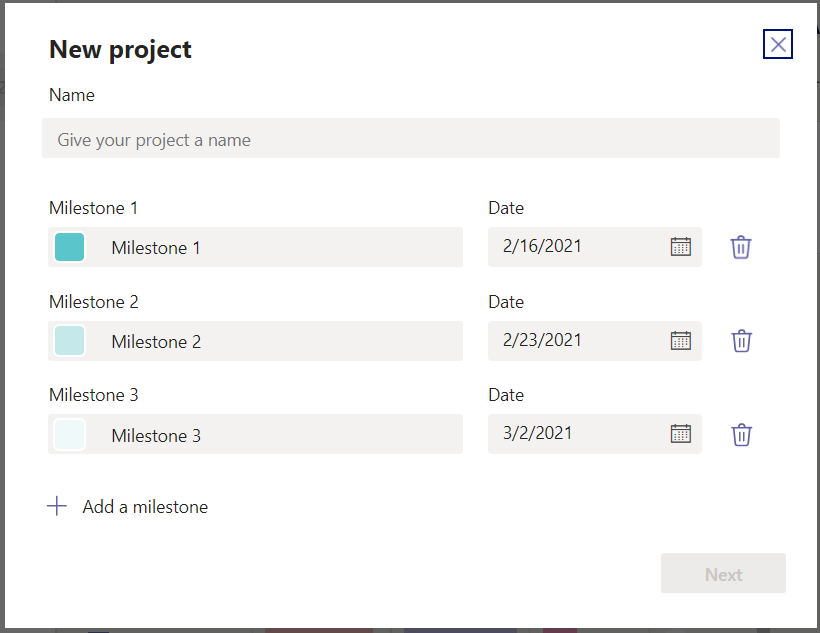Open calendar picker for 2/23/2021 date
The image size is (820, 633).
click(681, 341)
